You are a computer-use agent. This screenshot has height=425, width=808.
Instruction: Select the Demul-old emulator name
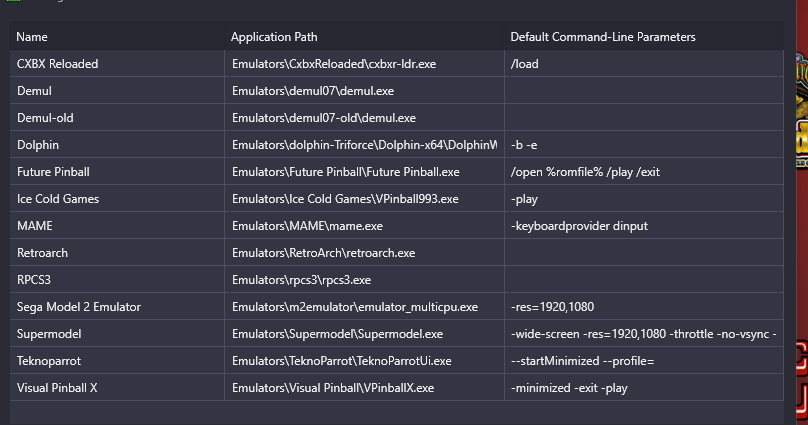45,118
